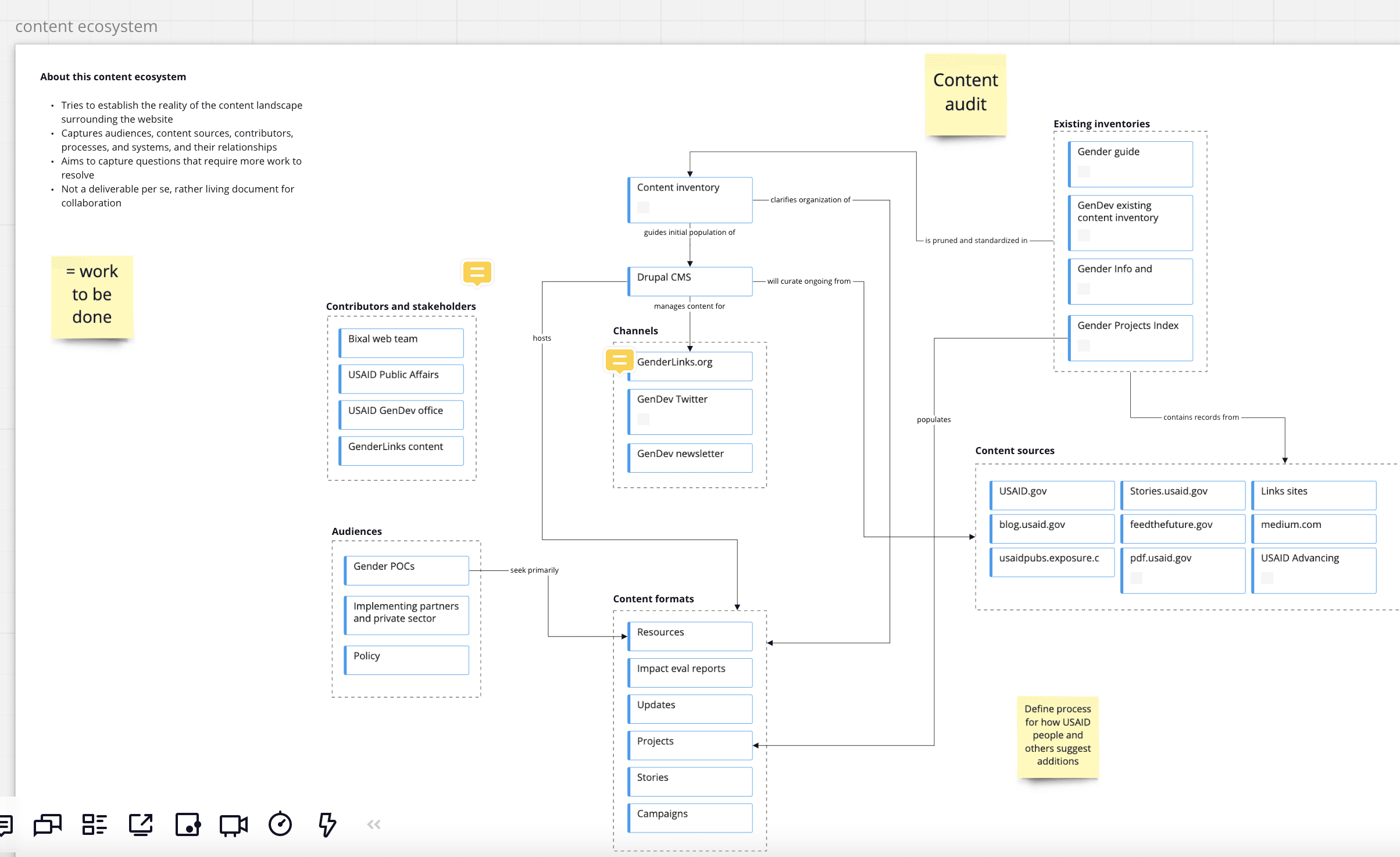The width and height of the screenshot is (1400, 857).
Task: Select the 'GenDev Twitter' card
Action: point(690,412)
